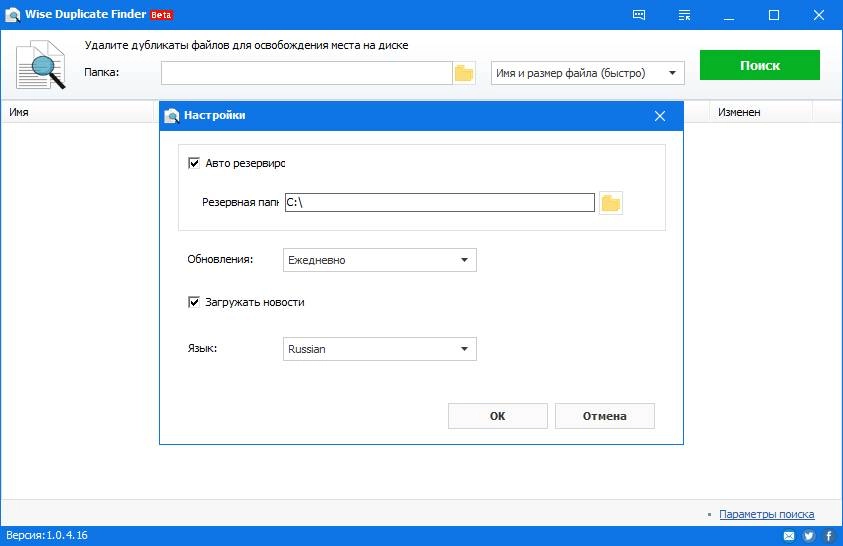843x546 pixels.
Task: Open the Twitter icon in status bar
Action: [809, 536]
